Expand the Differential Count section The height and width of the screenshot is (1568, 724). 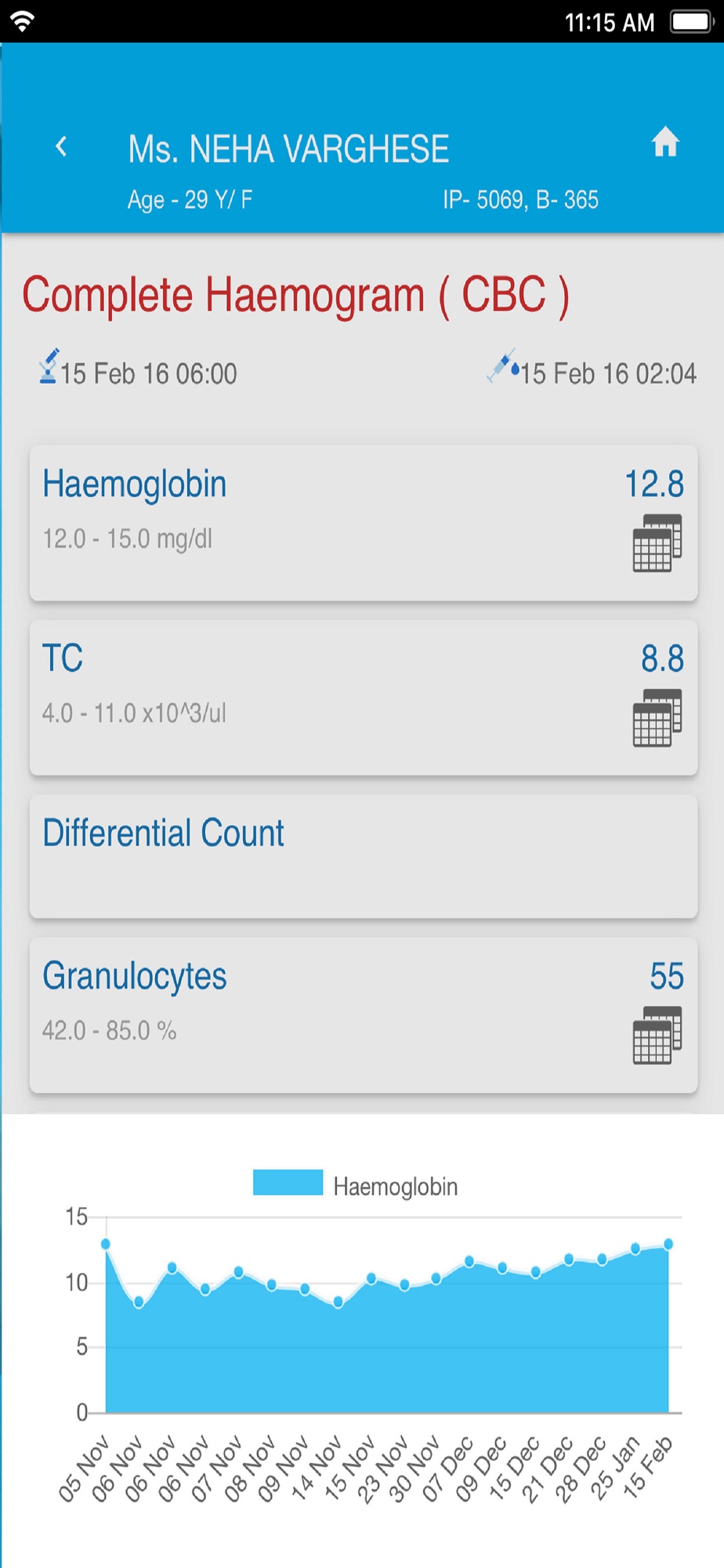click(x=364, y=856)
